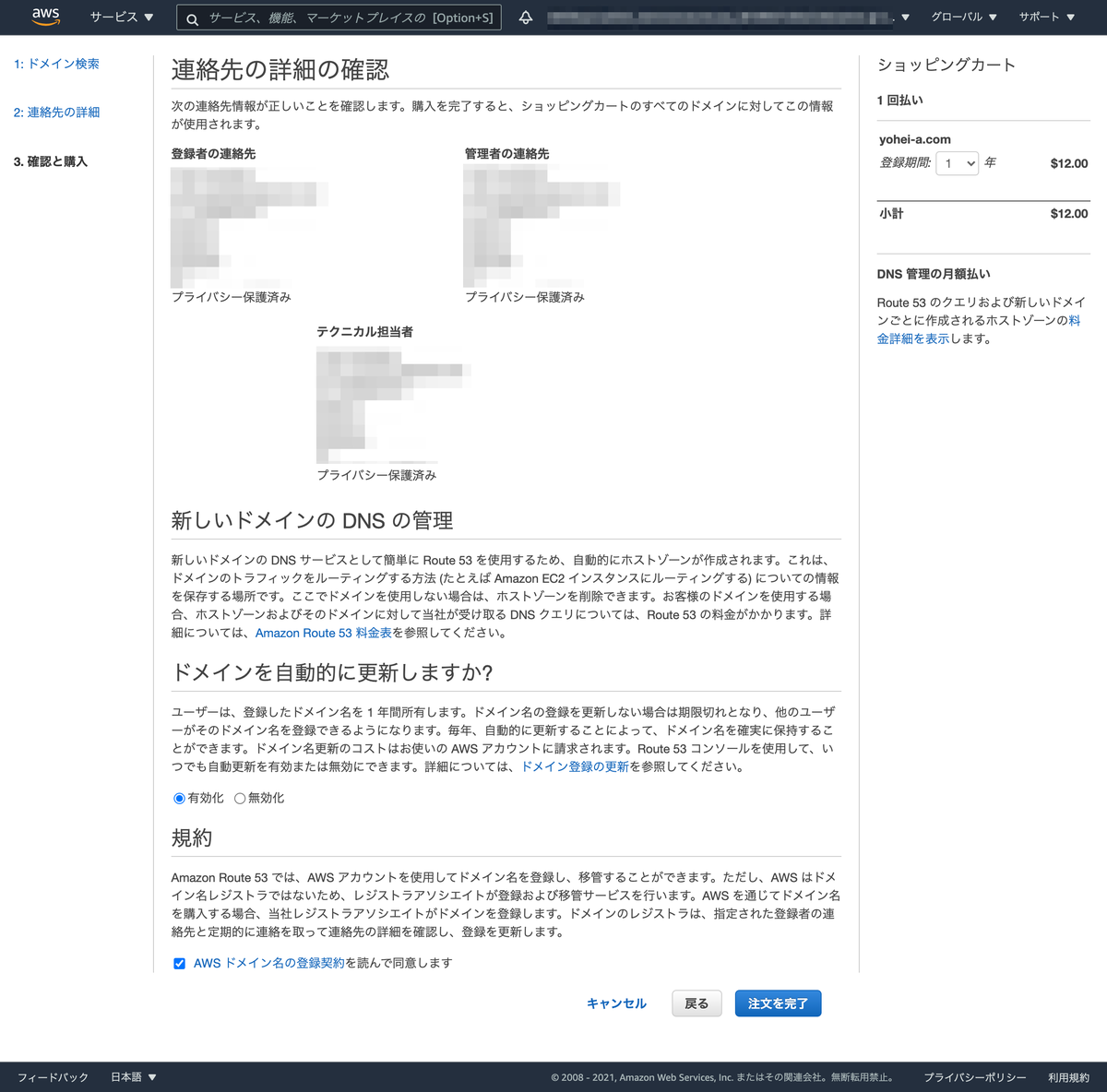The width and height of the screenshot is (1107, 1092).
Task: Open the フィードバック feedback link
Action: pos(53,1077)
